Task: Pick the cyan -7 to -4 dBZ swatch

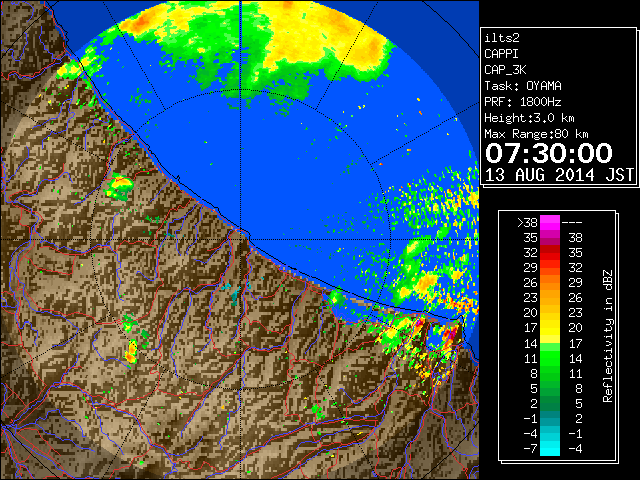Action: 550,448
